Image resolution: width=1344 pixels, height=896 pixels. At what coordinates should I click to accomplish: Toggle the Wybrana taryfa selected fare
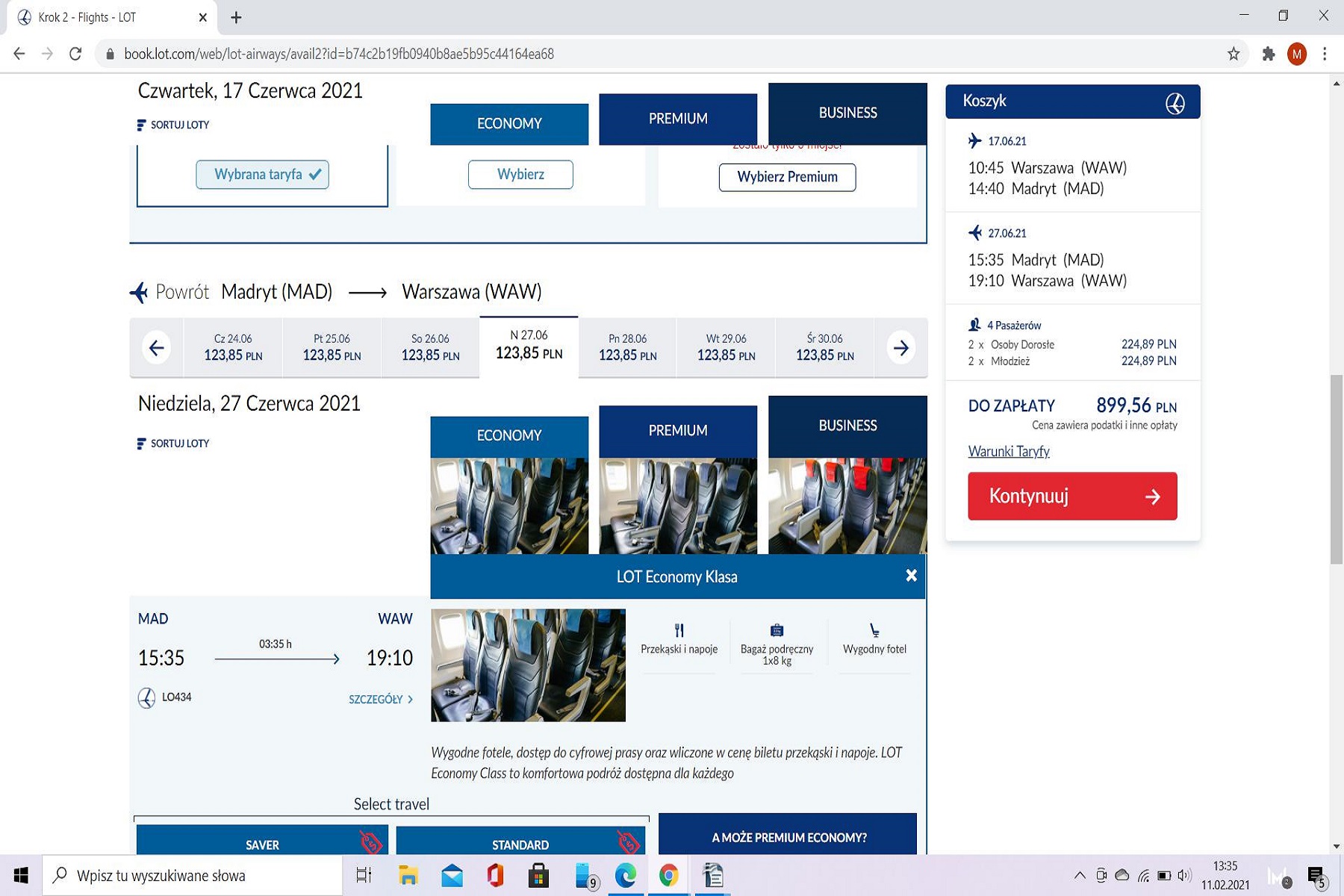(262, 175)
